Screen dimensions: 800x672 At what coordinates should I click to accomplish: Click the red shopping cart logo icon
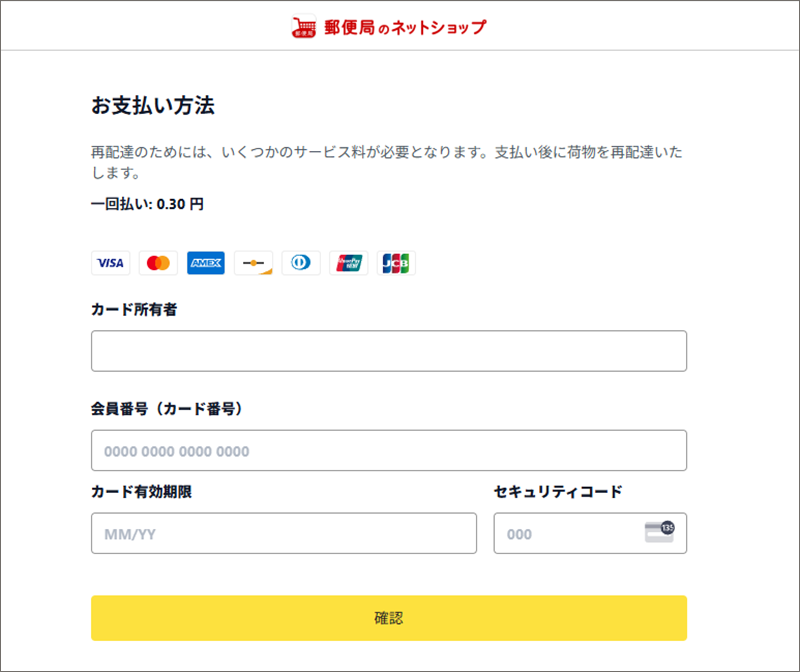(305, 27)
